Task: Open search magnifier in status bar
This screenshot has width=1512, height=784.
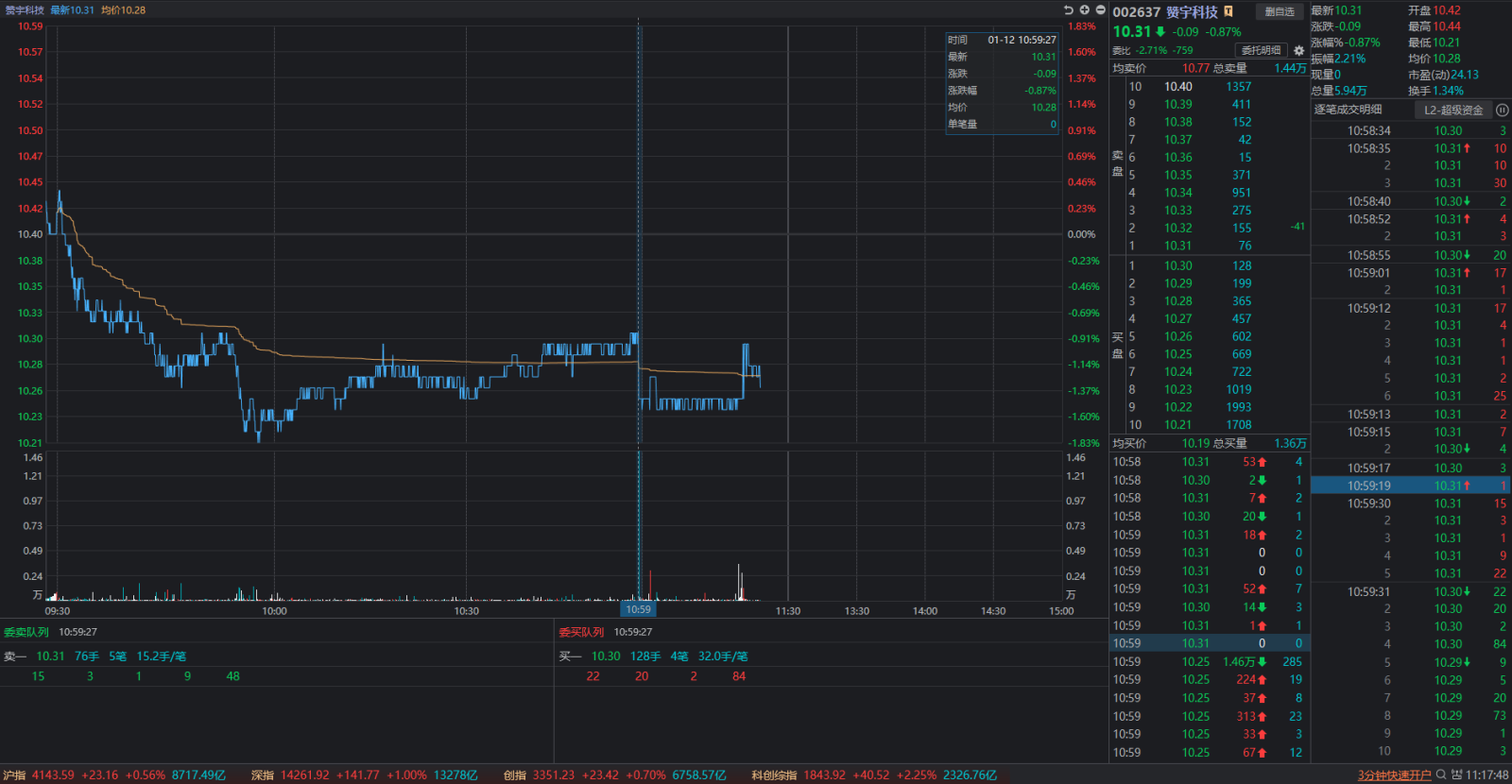Action: tap(1441, 775)
